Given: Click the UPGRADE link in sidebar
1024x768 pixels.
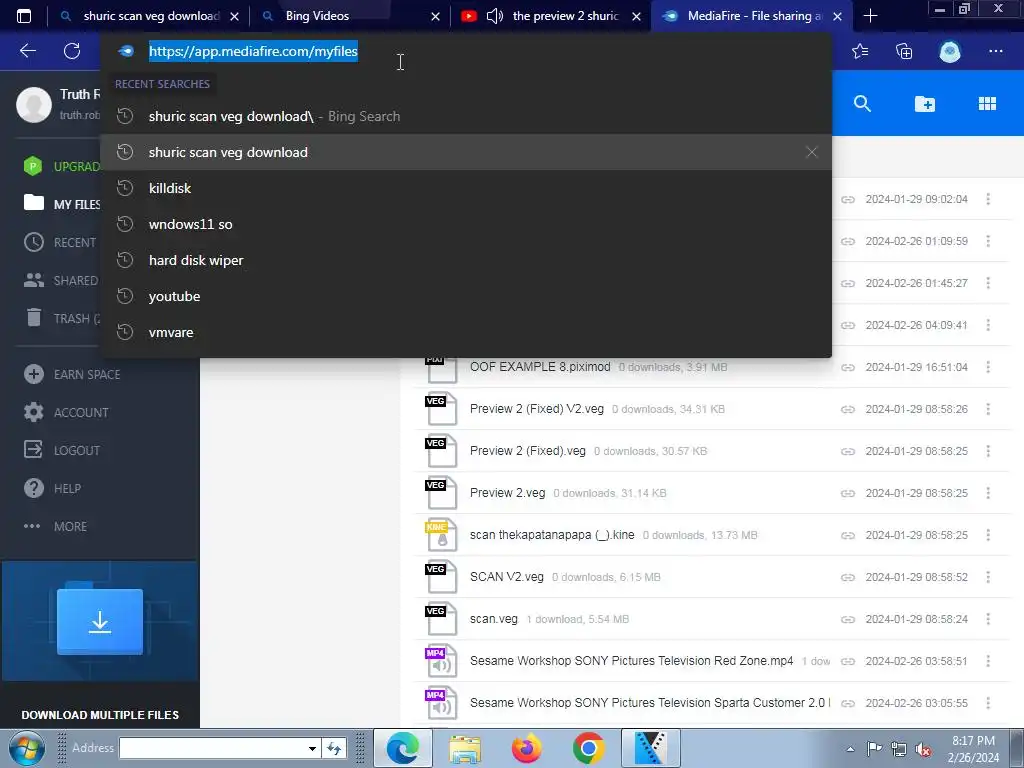Looking at the screenshot, I should 61,166.
